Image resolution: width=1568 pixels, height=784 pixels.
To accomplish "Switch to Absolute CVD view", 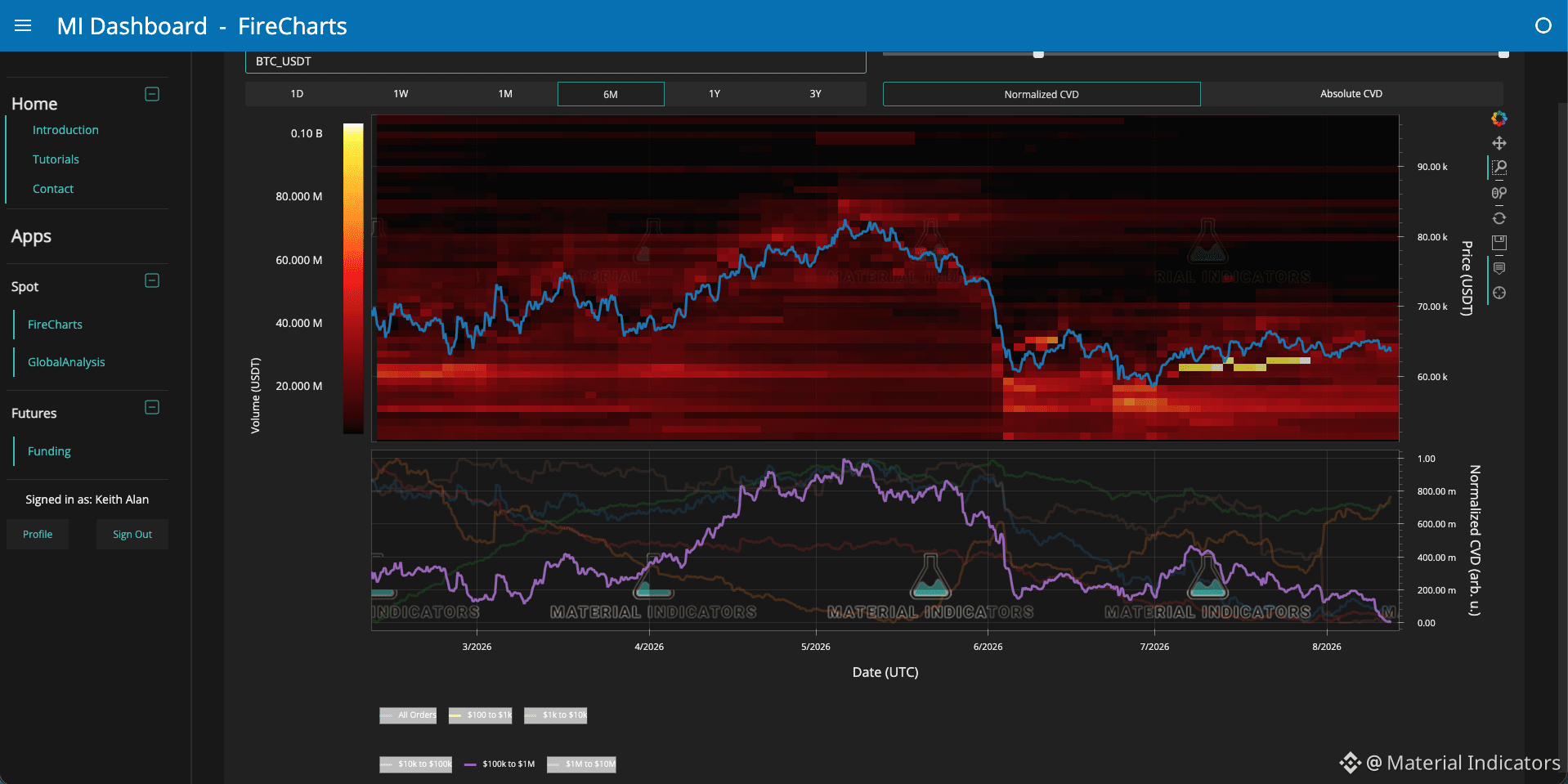I will [1351, 94].
